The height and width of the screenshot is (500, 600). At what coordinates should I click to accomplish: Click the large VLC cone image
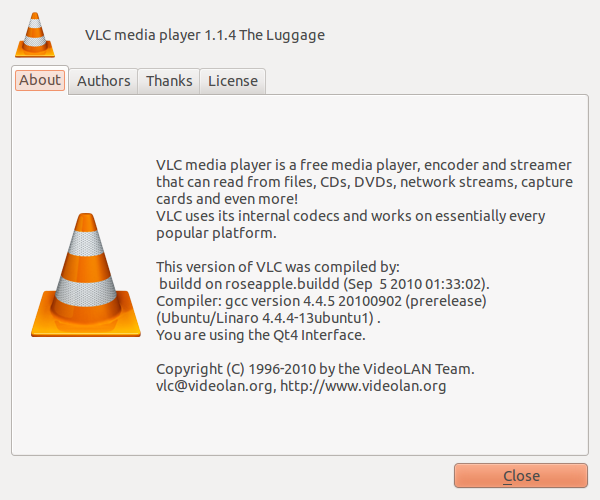point(82,273)
